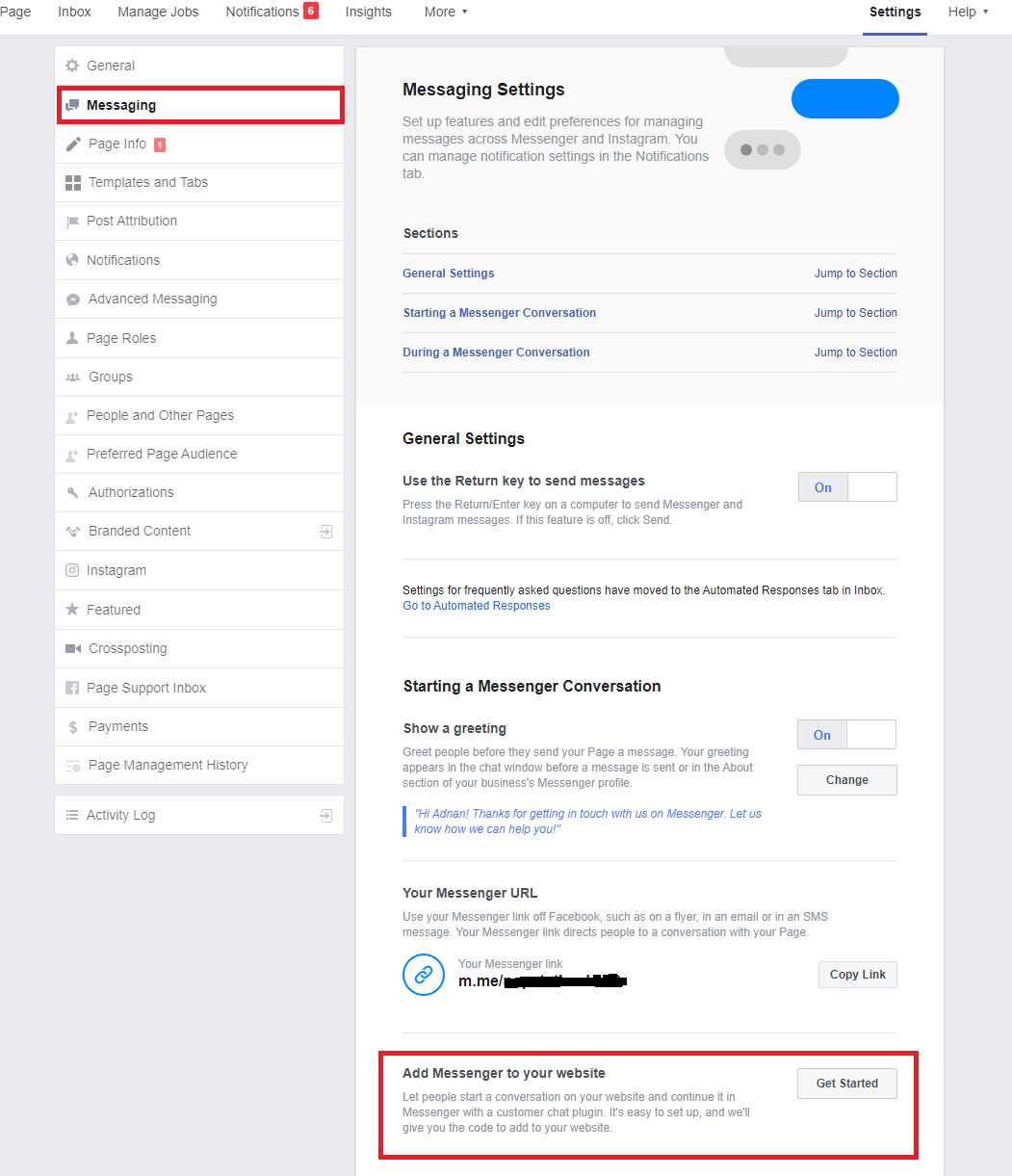Toggle the Return key to send messages switch

pos(847,487)
